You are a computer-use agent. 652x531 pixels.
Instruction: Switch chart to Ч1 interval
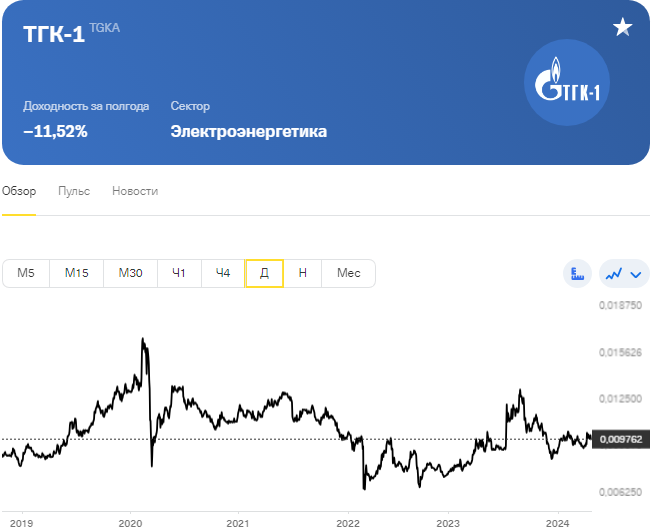pos(179,273)
